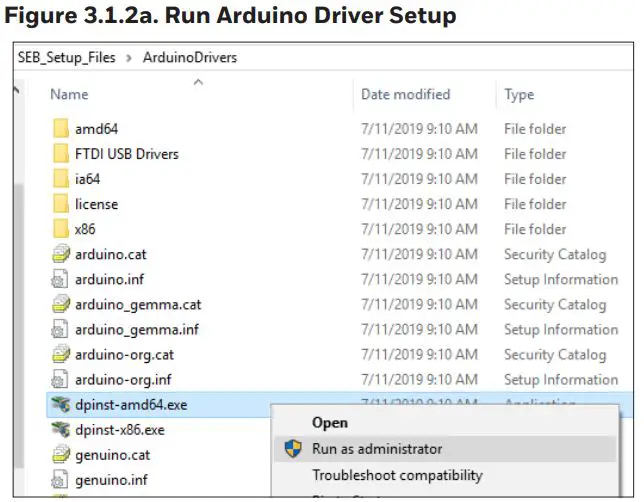
Task: Click the x86 folder icon
Action: [x=61, y=229]
